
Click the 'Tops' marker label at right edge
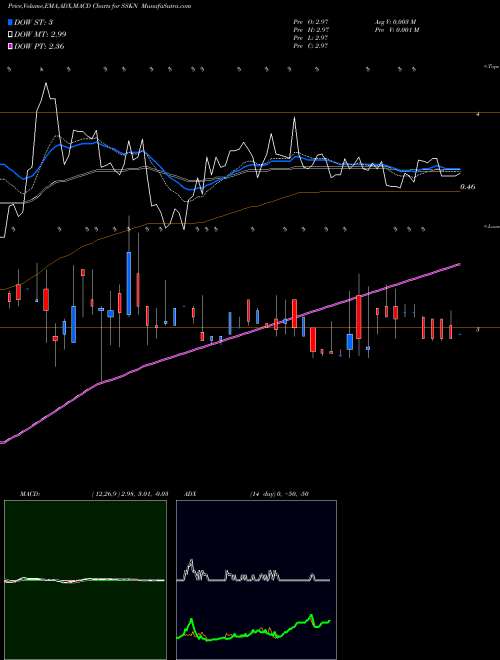click(492, 67)
